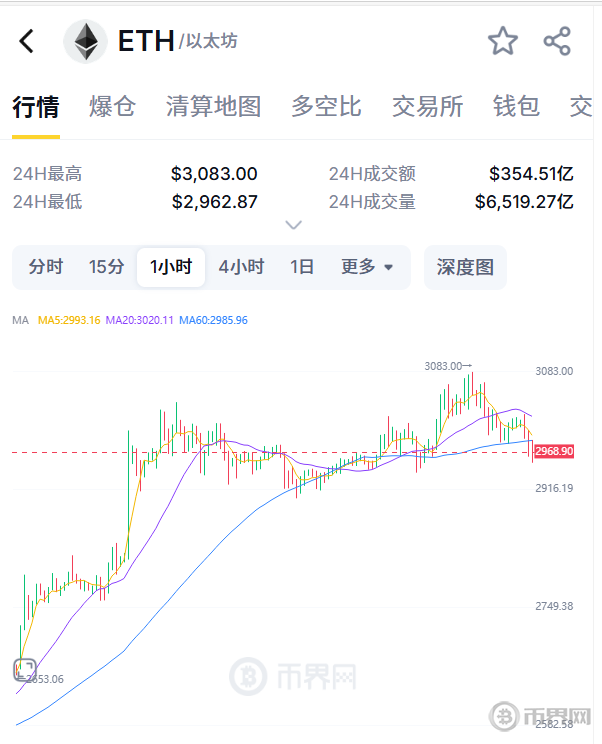Open the 深度图 depth chart
Screen dimensions: 602x744
465,267
